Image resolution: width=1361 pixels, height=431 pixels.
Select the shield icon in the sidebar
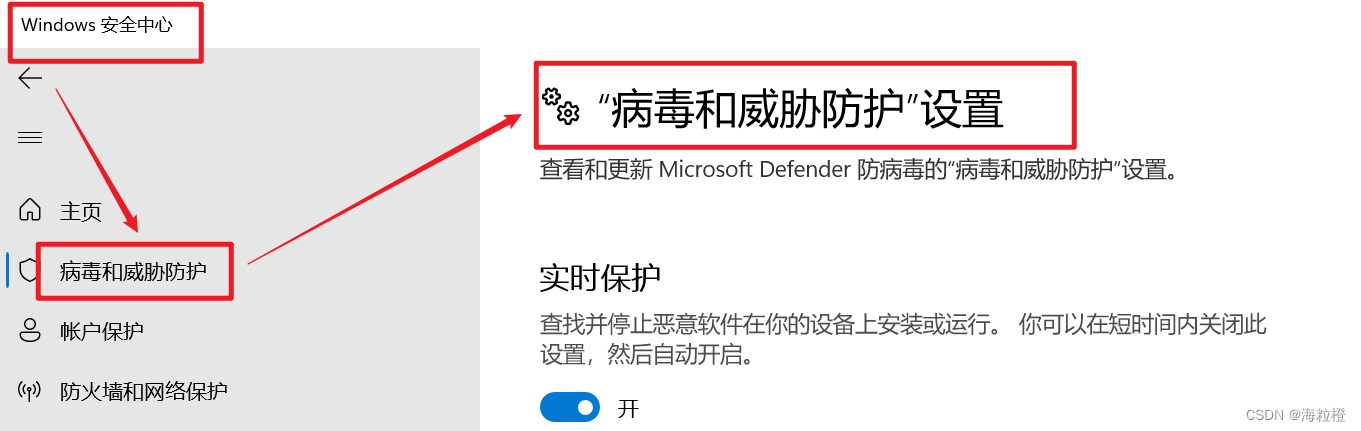(29, 270)
